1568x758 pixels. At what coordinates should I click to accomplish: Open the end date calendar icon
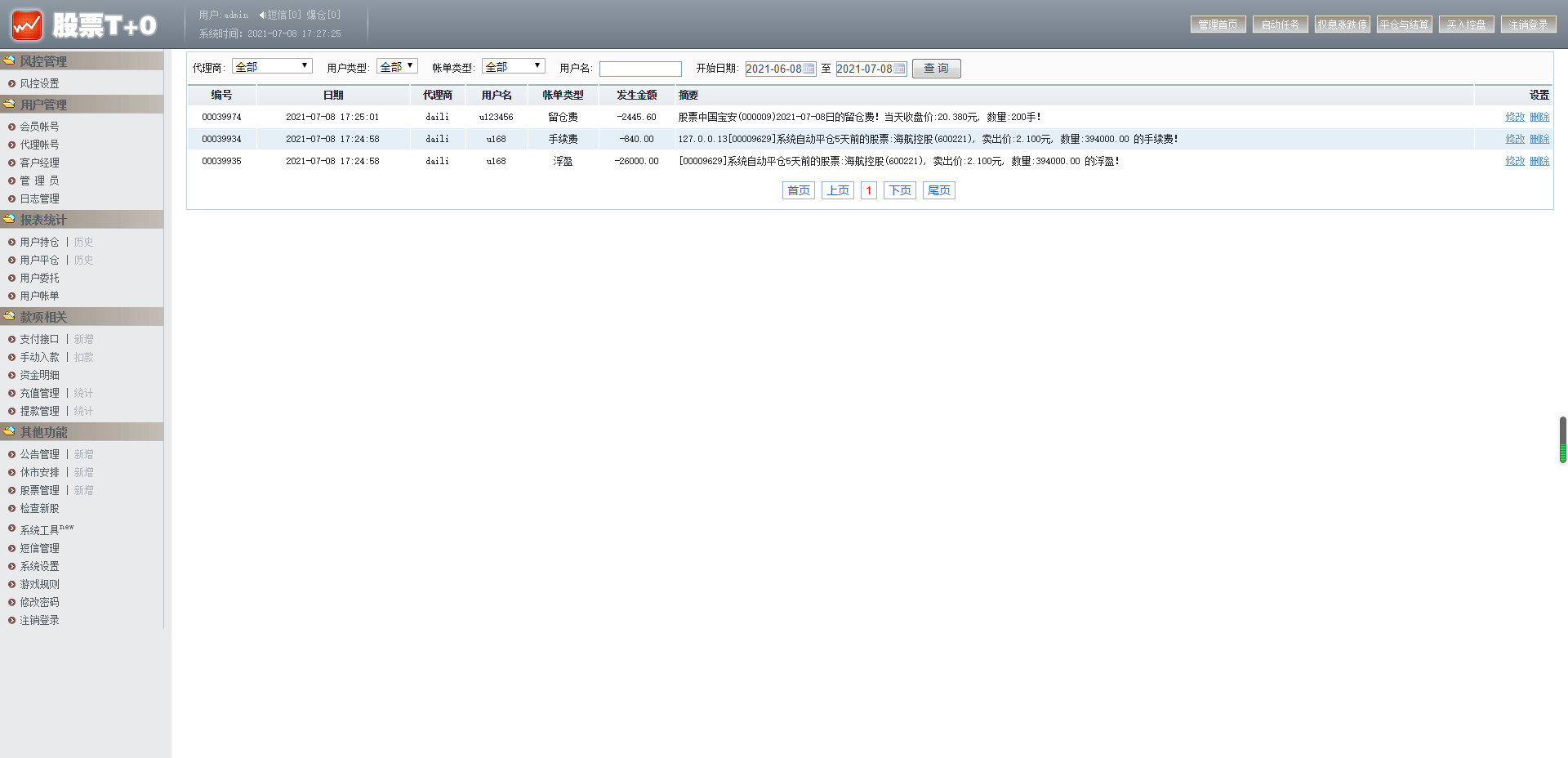[899, 69]
